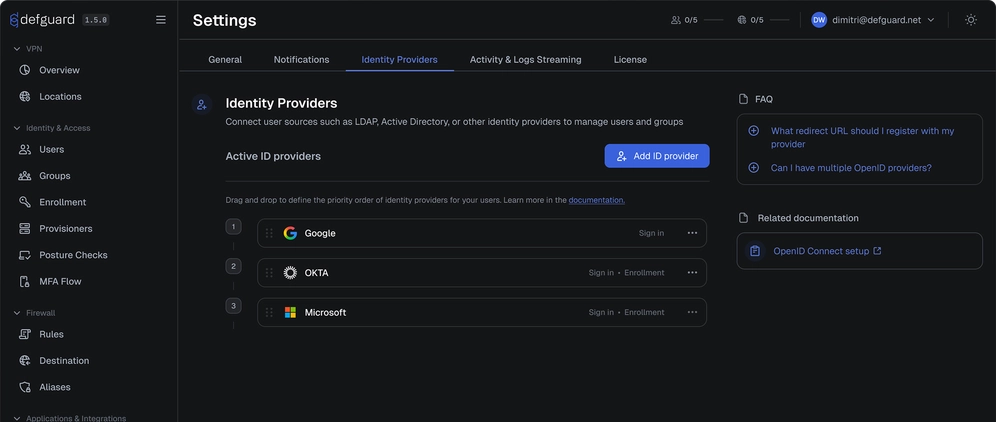Click the Destination globe icon
Screen dimensions: 996x422
[x=25, y=360]
